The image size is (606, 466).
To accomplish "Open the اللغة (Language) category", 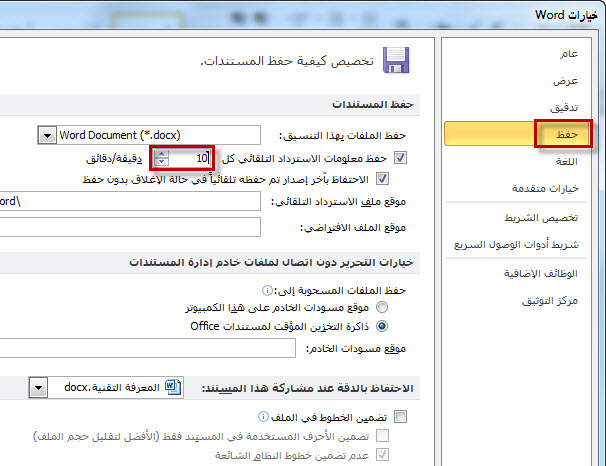I will (567, 161).
